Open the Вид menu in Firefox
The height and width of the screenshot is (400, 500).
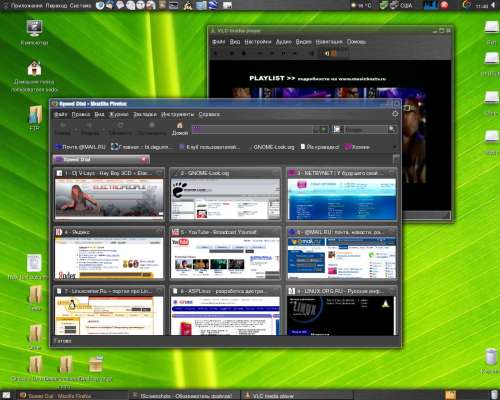99,114
